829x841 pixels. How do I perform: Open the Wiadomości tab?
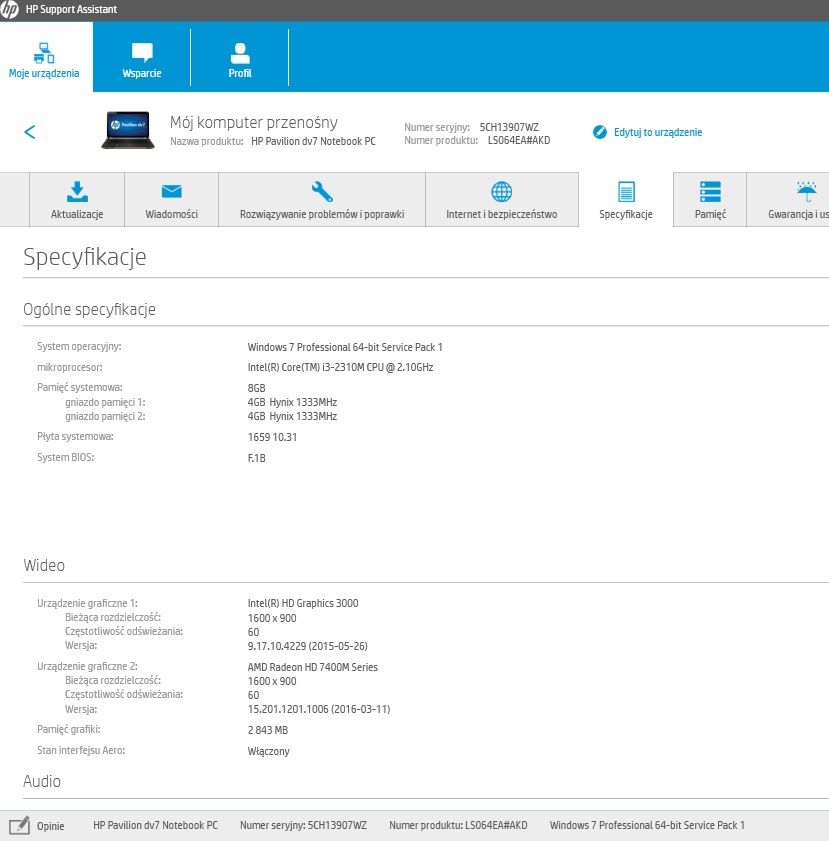pos(172,200)
